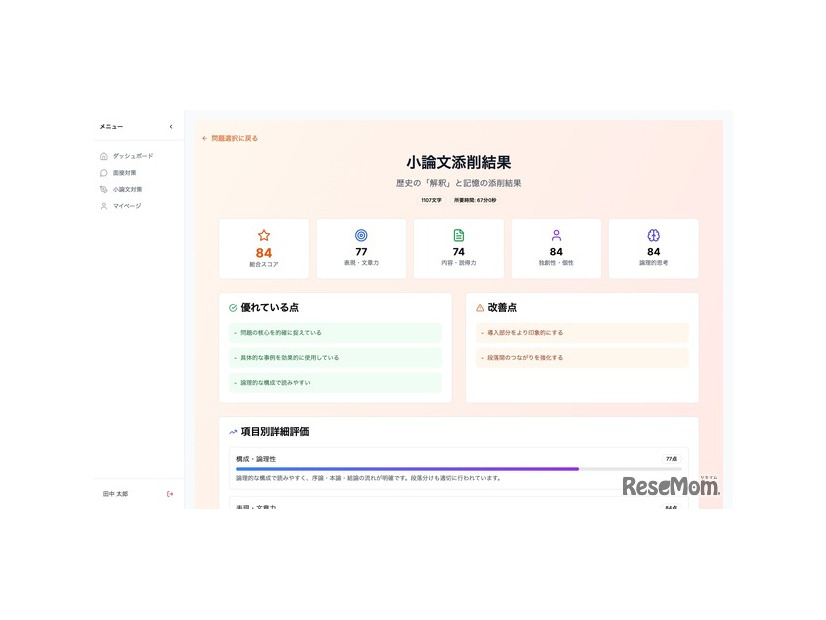826x620 pixels.
Task: Click the 構成・論理性 progress bar
Action: point(458,469)
